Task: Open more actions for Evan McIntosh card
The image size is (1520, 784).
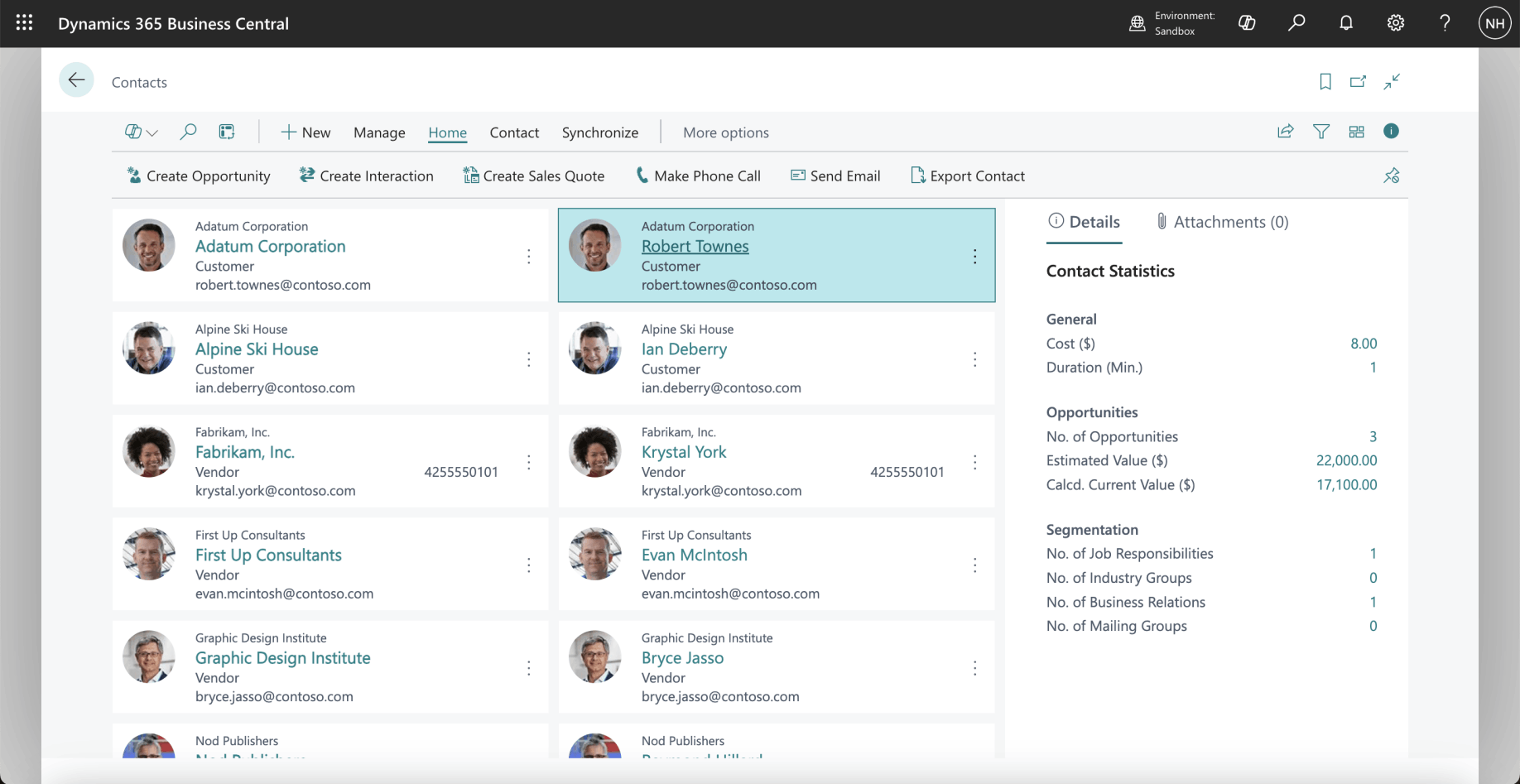Action: (x=975, y=565)
